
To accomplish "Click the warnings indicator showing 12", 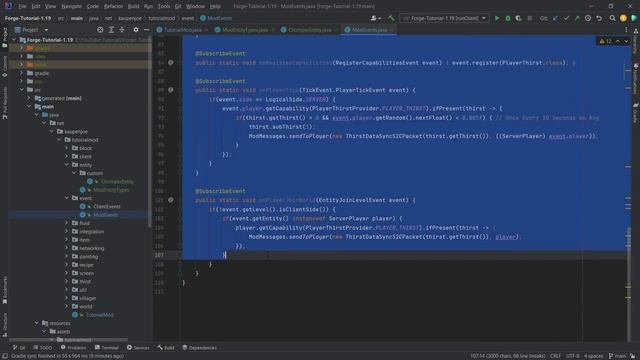I will [605, 41].
